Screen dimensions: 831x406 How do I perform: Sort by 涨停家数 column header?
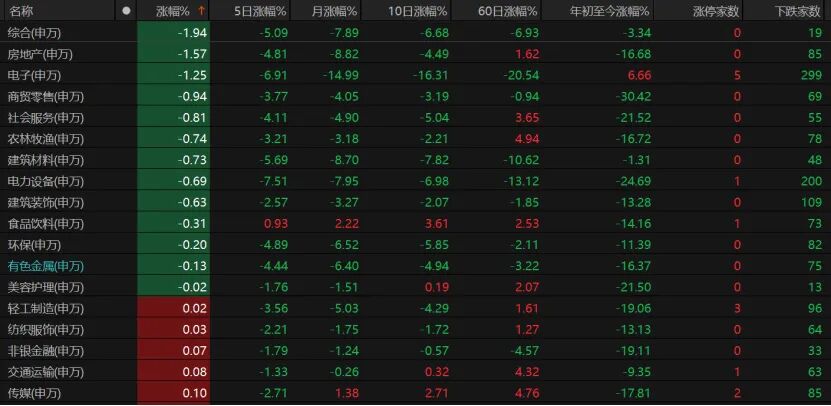coord(717,11)
